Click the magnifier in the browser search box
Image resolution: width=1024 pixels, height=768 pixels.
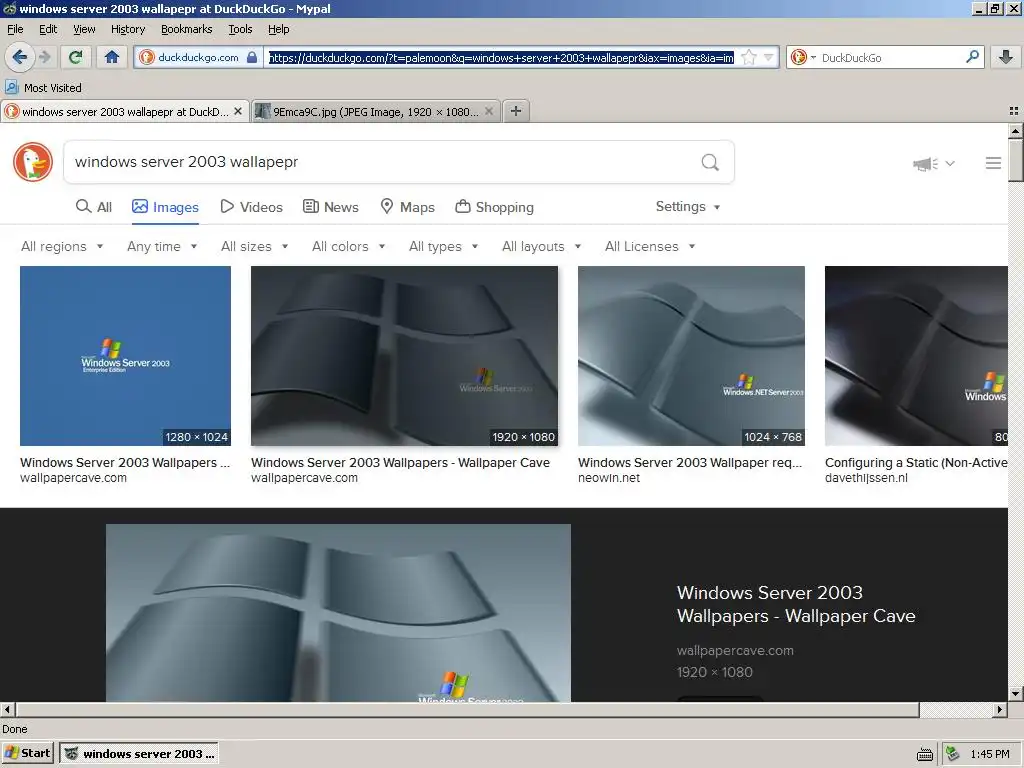(972, 57)
